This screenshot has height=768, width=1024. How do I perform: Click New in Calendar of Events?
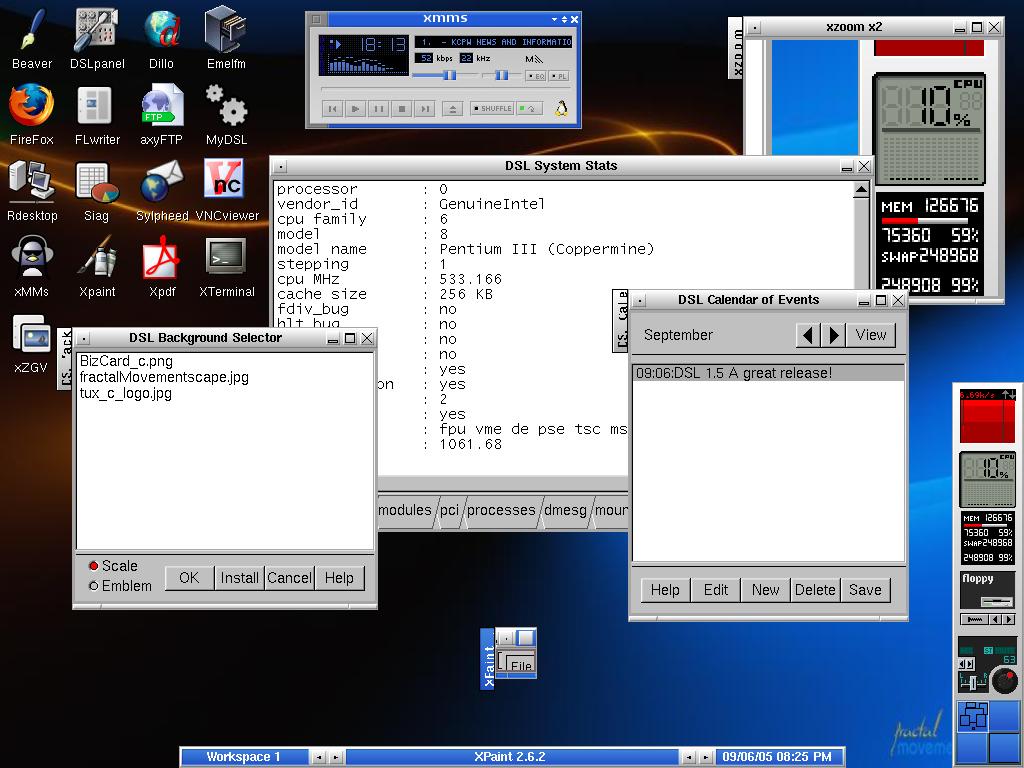point(765,590)
